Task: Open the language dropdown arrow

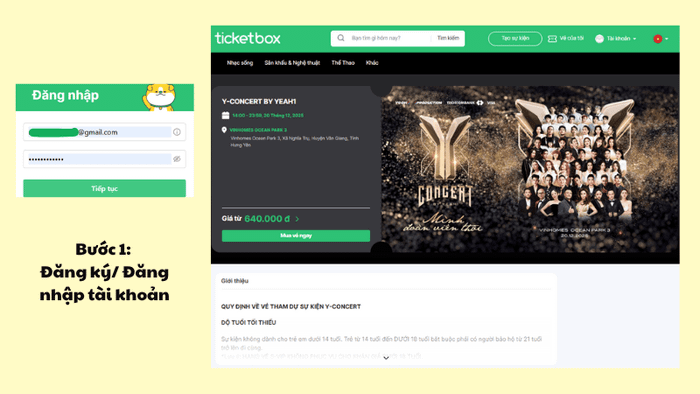Action: [667, 39]
